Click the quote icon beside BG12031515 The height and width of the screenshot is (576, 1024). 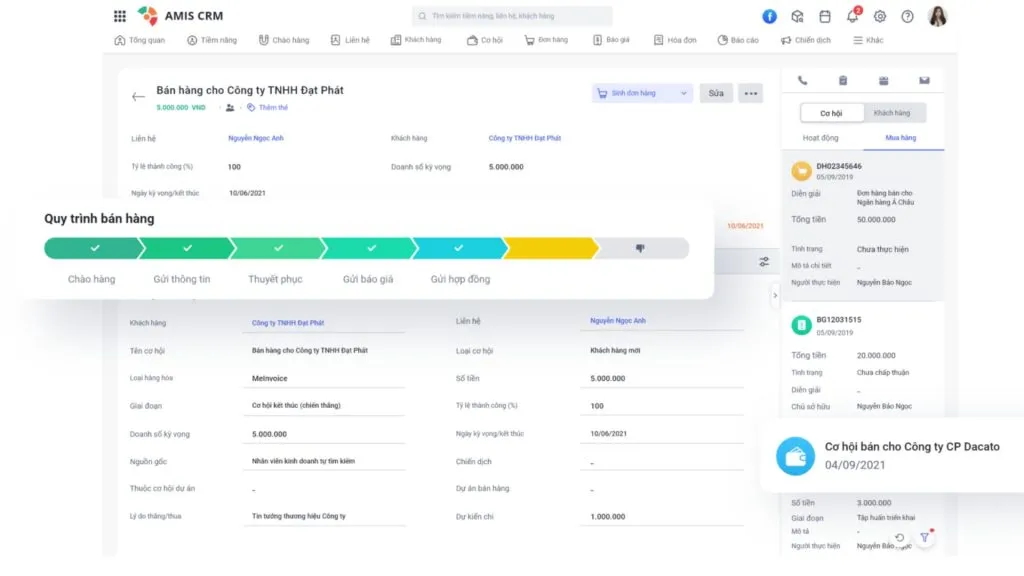(801, 325)
